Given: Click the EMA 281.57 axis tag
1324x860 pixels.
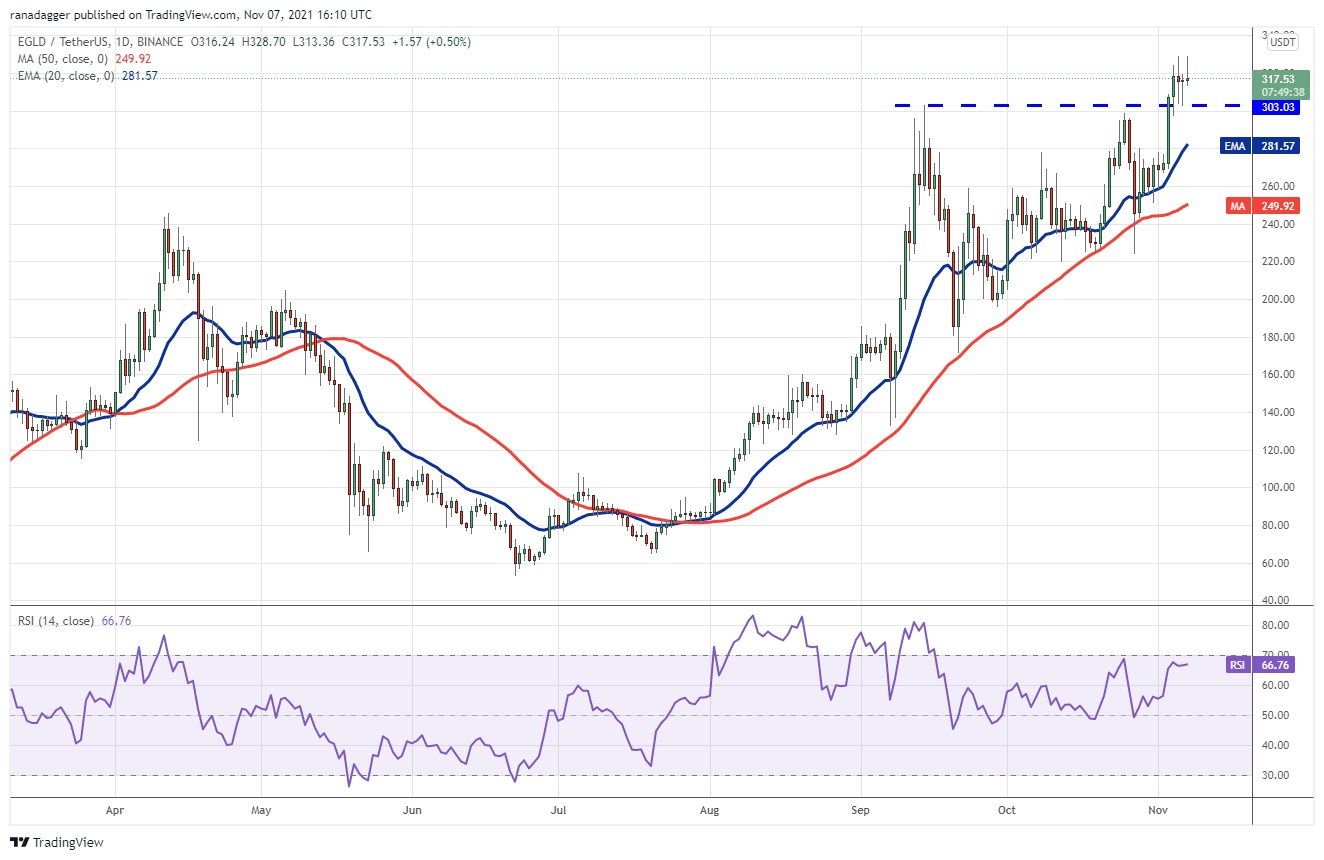Looking at the screenshot, I should point(1261,146).
